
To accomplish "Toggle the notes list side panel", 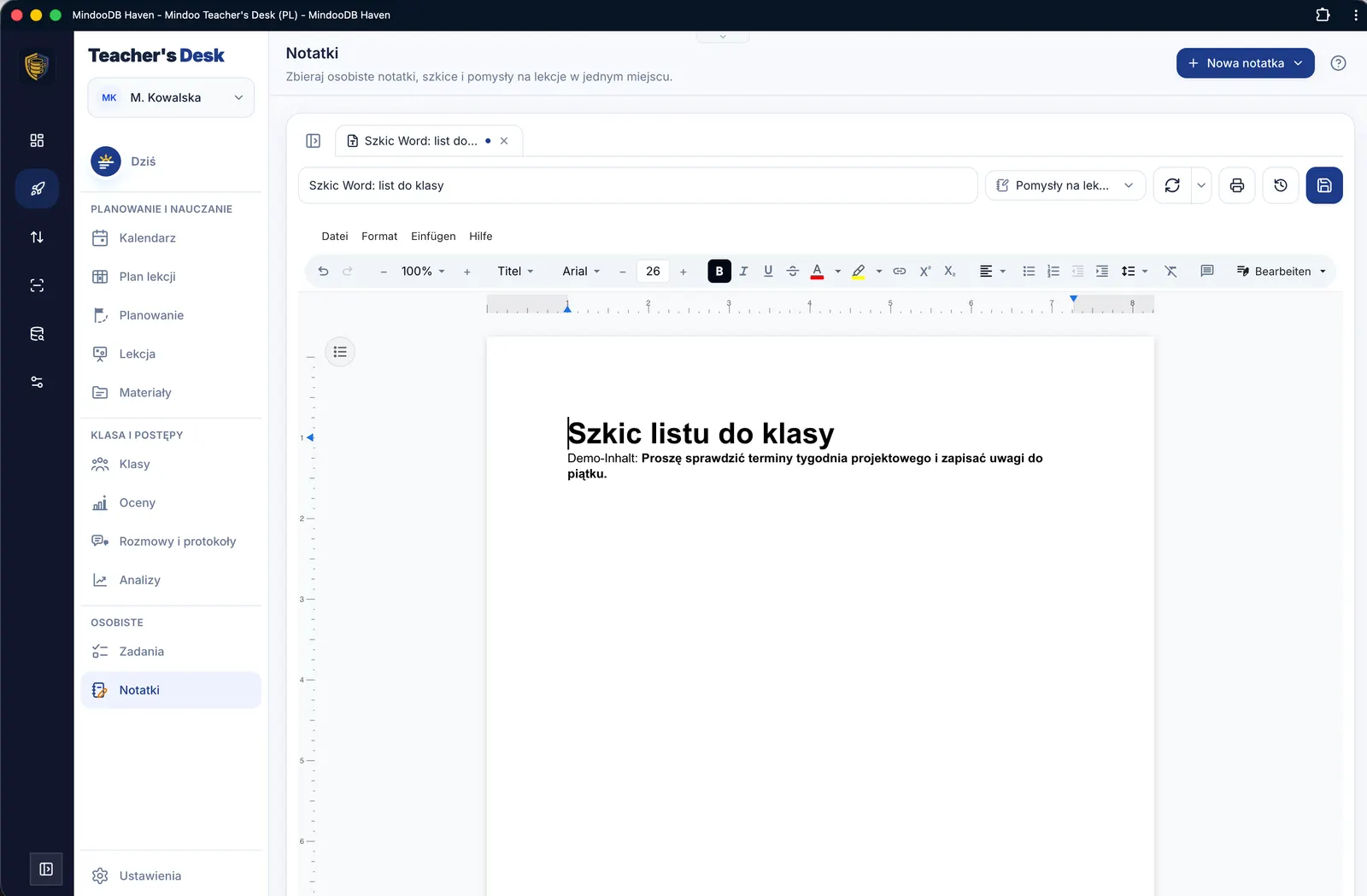I will click(314, 141).
